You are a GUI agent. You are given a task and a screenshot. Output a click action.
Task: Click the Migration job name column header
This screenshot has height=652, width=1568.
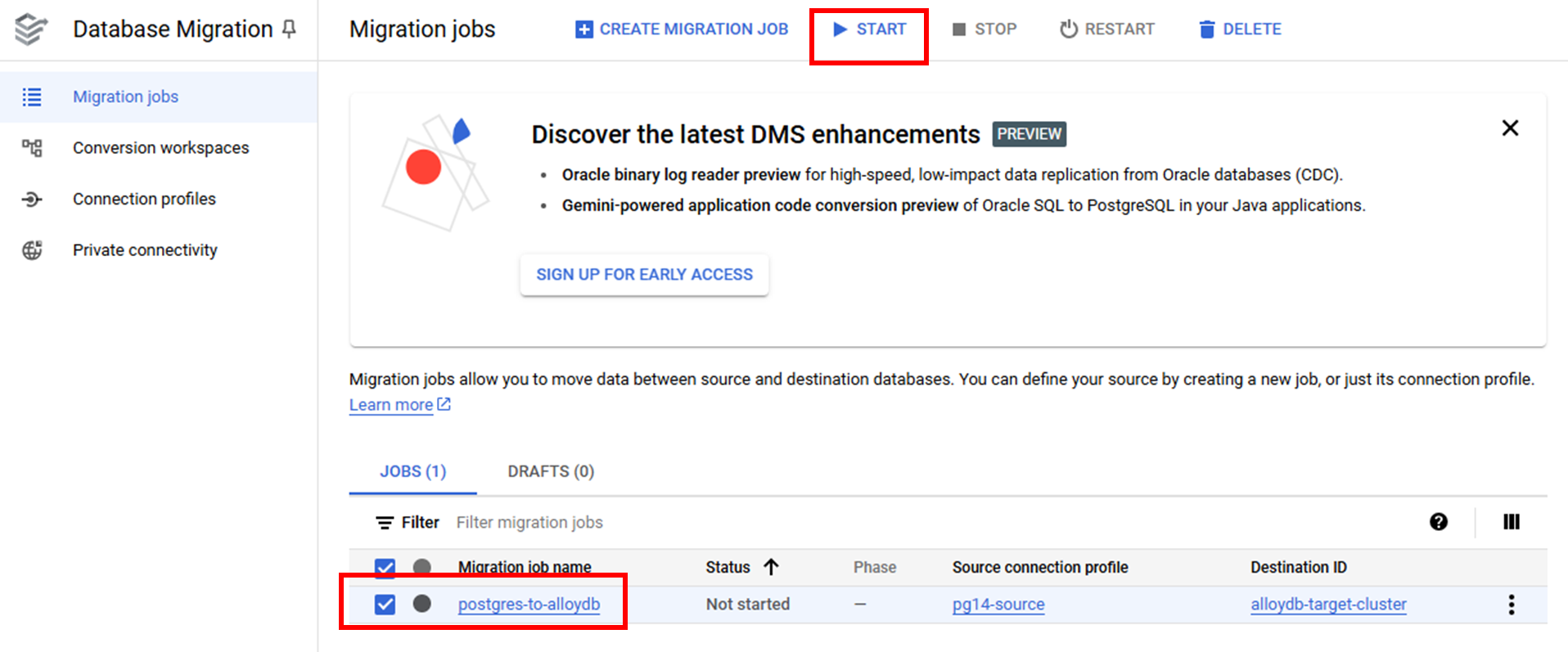(x=525, y=568)
